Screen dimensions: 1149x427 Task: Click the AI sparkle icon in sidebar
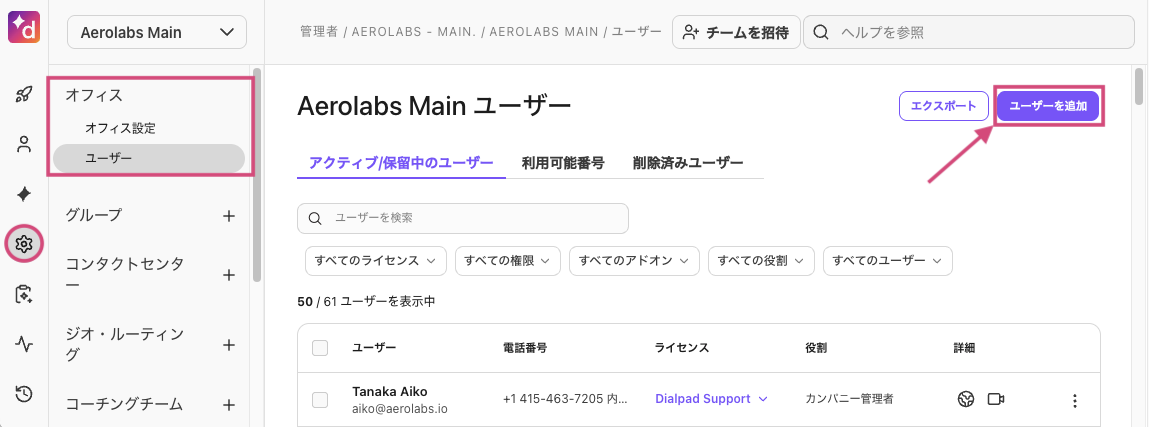tap(24, 193)
